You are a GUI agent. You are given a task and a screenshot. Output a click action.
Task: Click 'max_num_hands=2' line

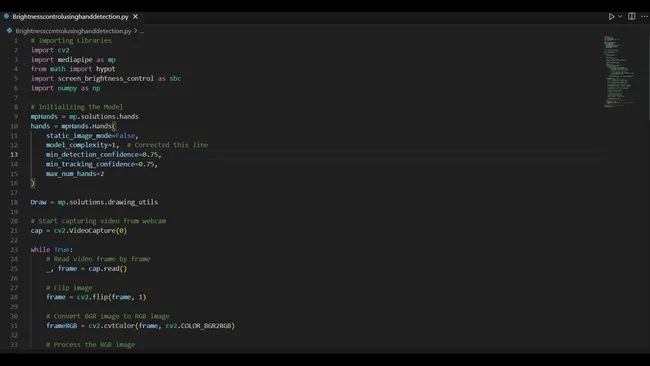[x=75, y=174]
